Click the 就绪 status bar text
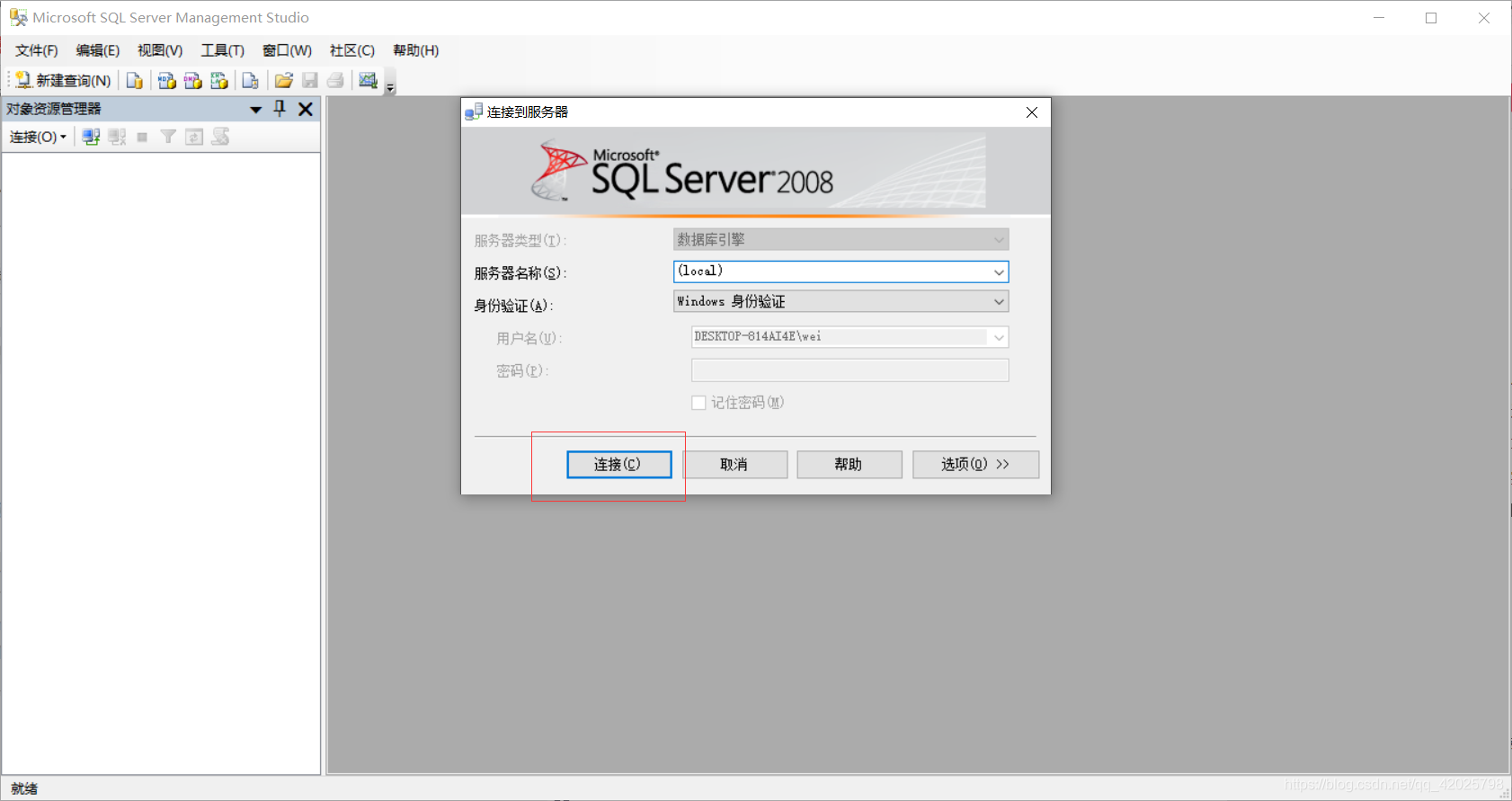 pyautogui.click(x=24, y=788)
